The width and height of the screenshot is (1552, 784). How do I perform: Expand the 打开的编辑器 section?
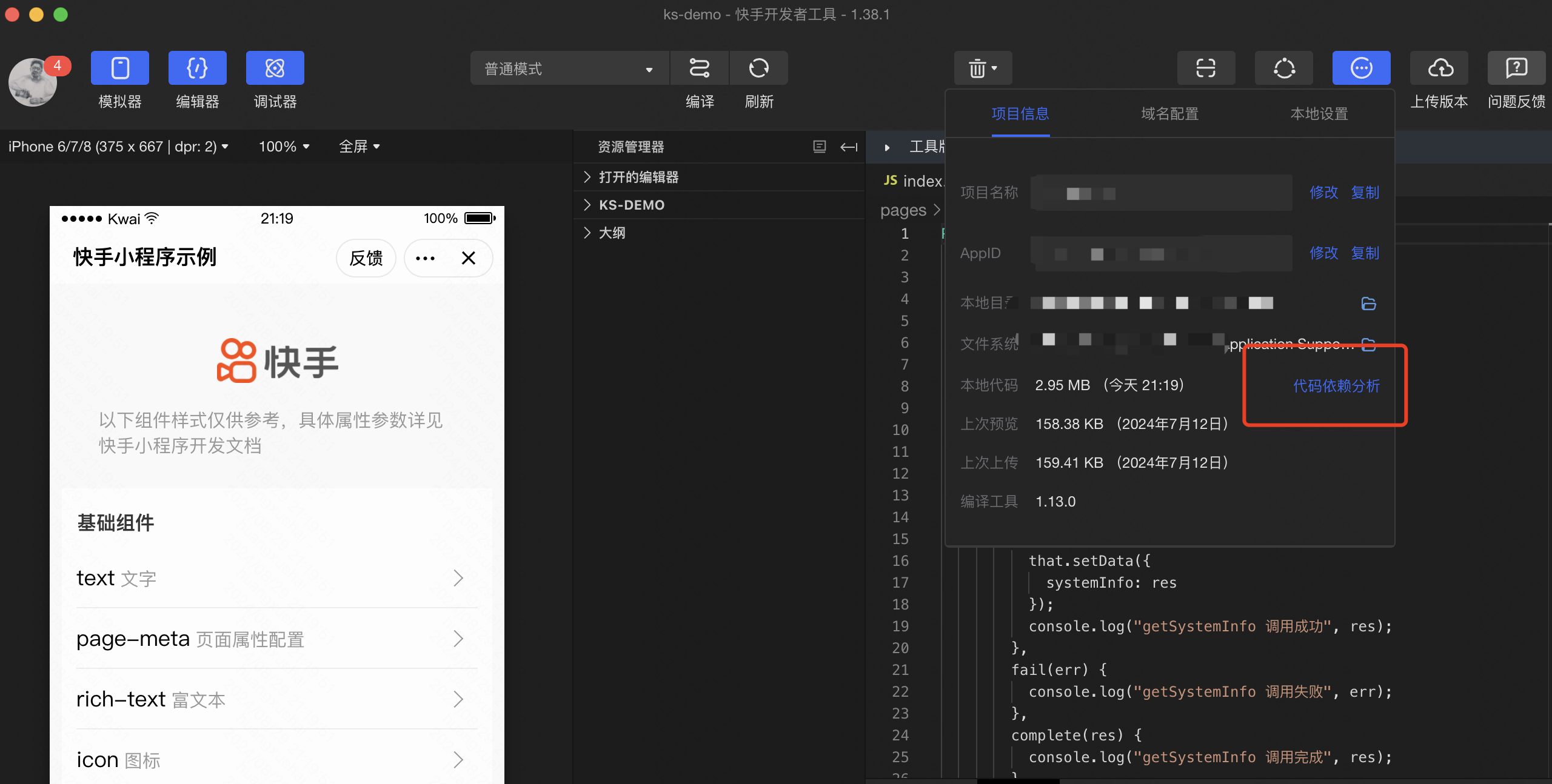tap(719, 177)
